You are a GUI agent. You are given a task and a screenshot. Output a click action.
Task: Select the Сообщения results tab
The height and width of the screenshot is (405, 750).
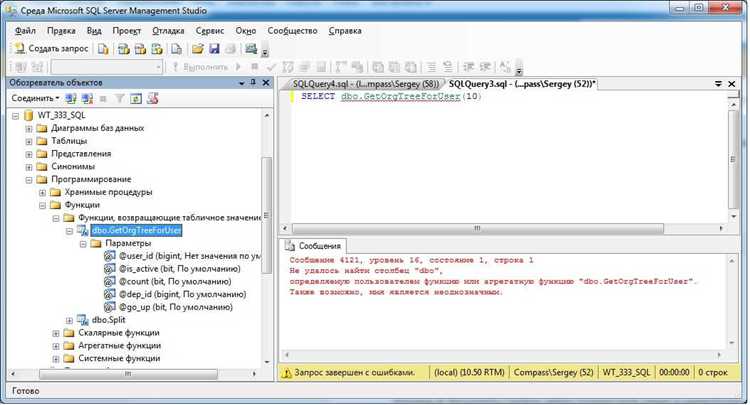click(x=318, y=245)
